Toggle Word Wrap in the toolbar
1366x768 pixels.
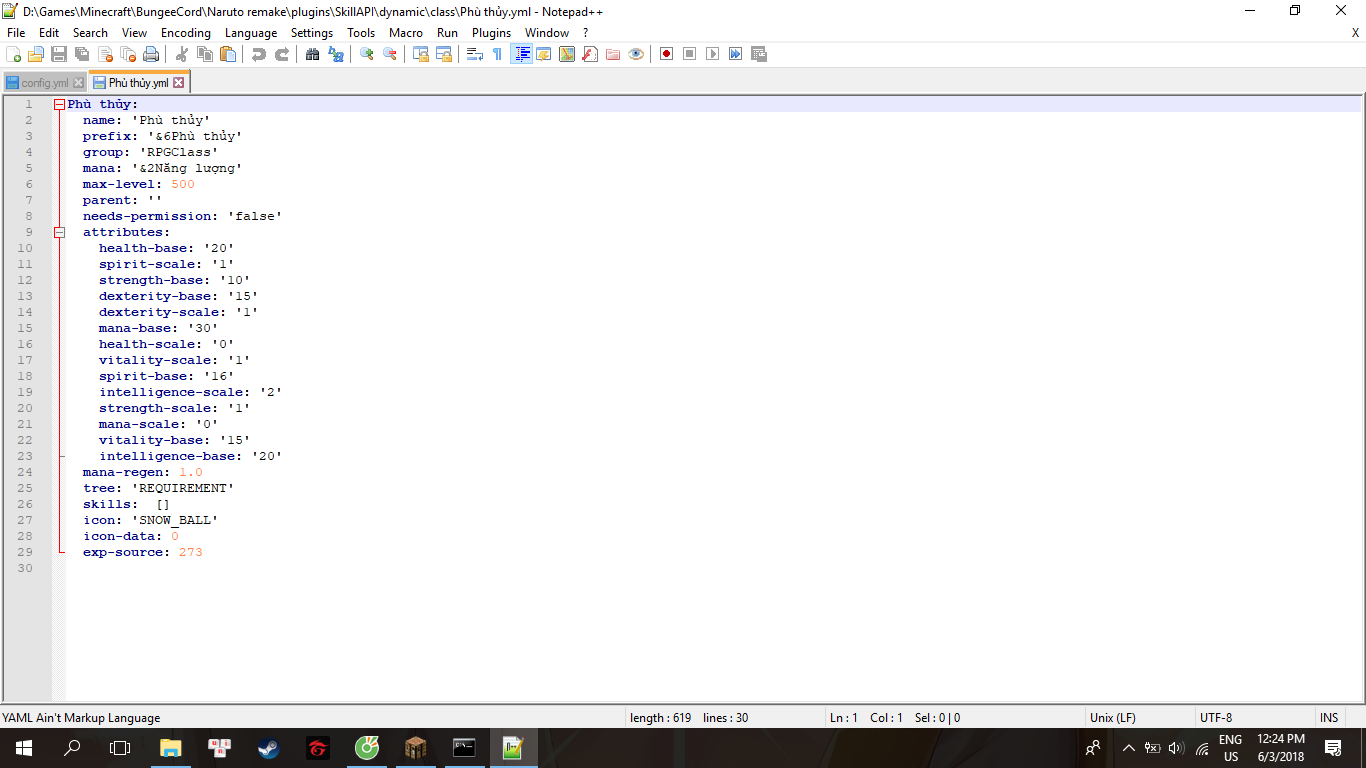475,54
